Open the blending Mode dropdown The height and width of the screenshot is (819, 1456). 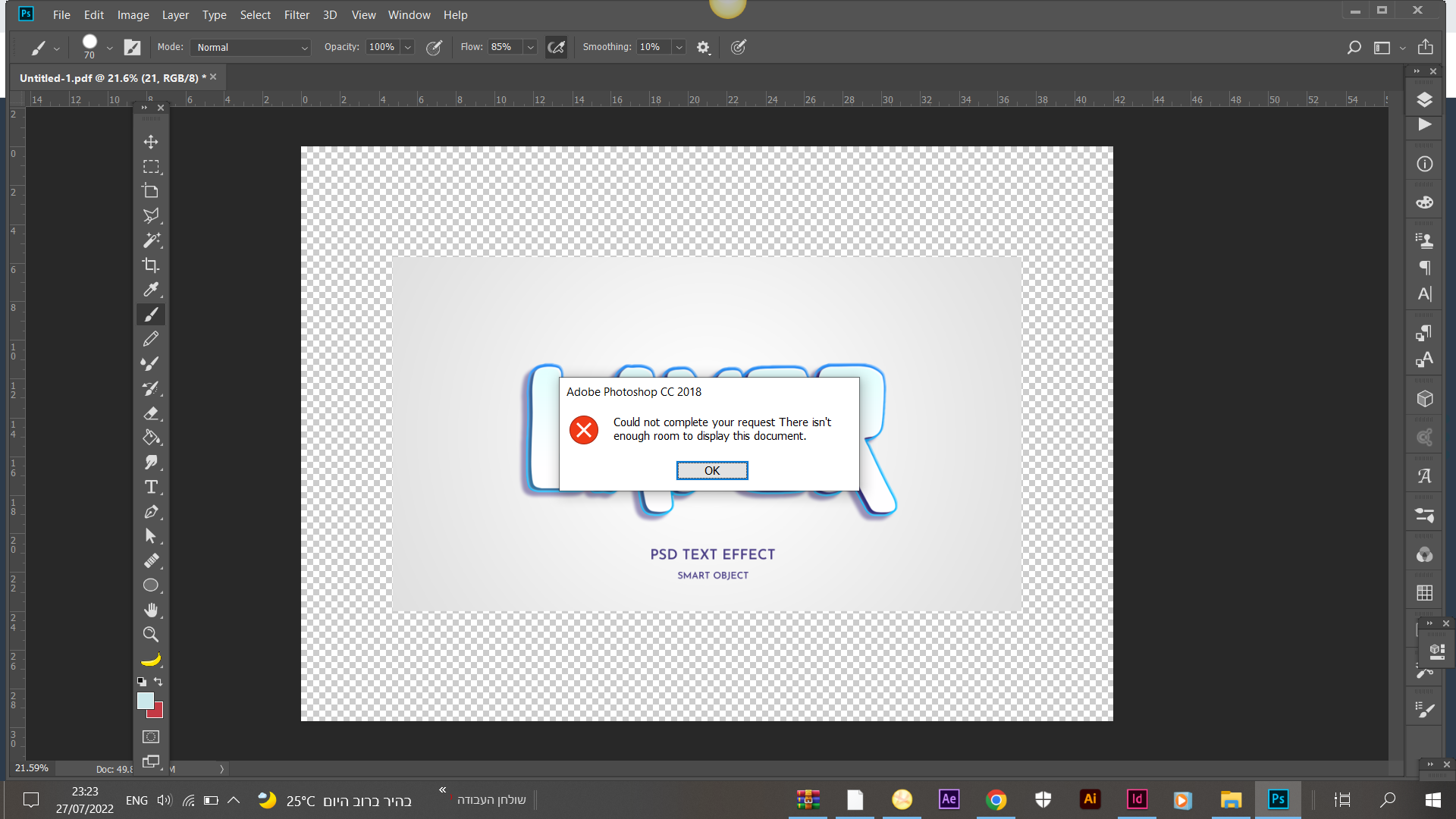coord(250,47)
